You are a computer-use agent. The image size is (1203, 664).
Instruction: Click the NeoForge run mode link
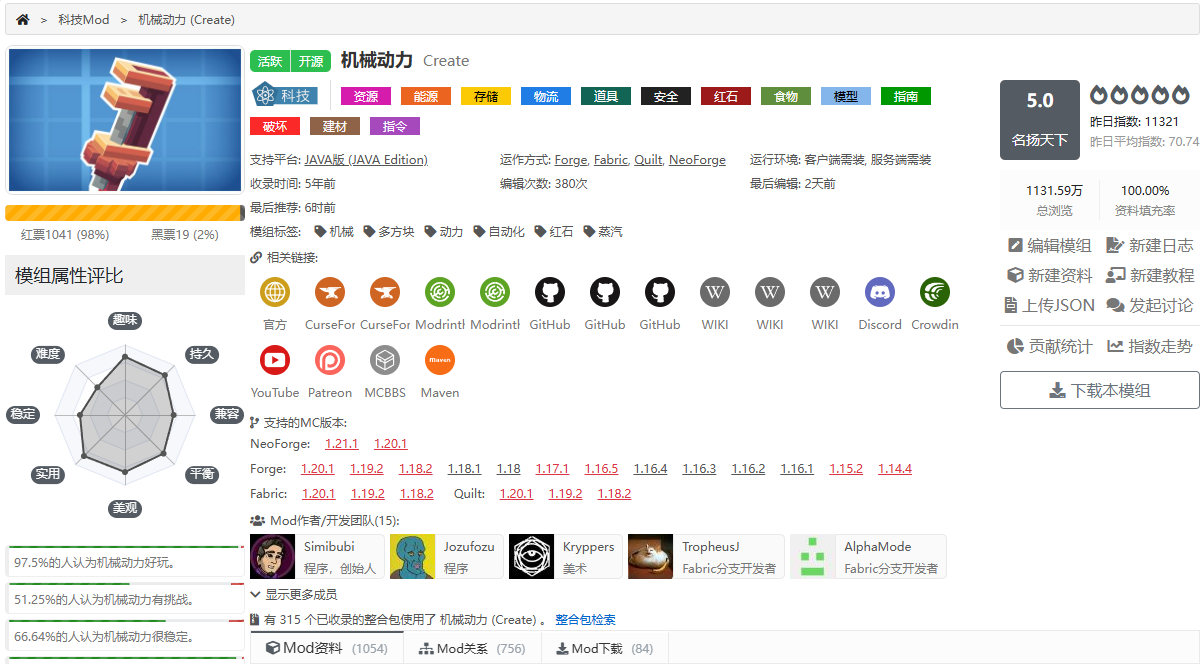697,159
